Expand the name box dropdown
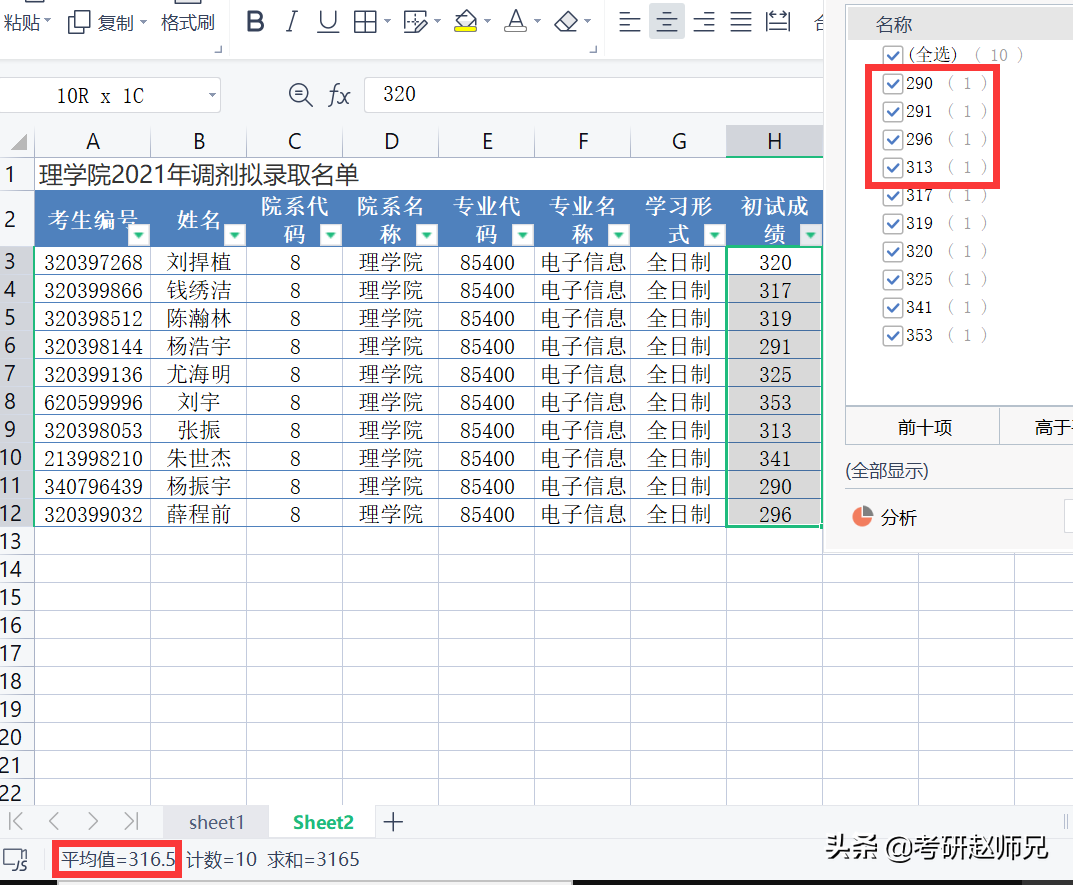 [x=212, y=96]
